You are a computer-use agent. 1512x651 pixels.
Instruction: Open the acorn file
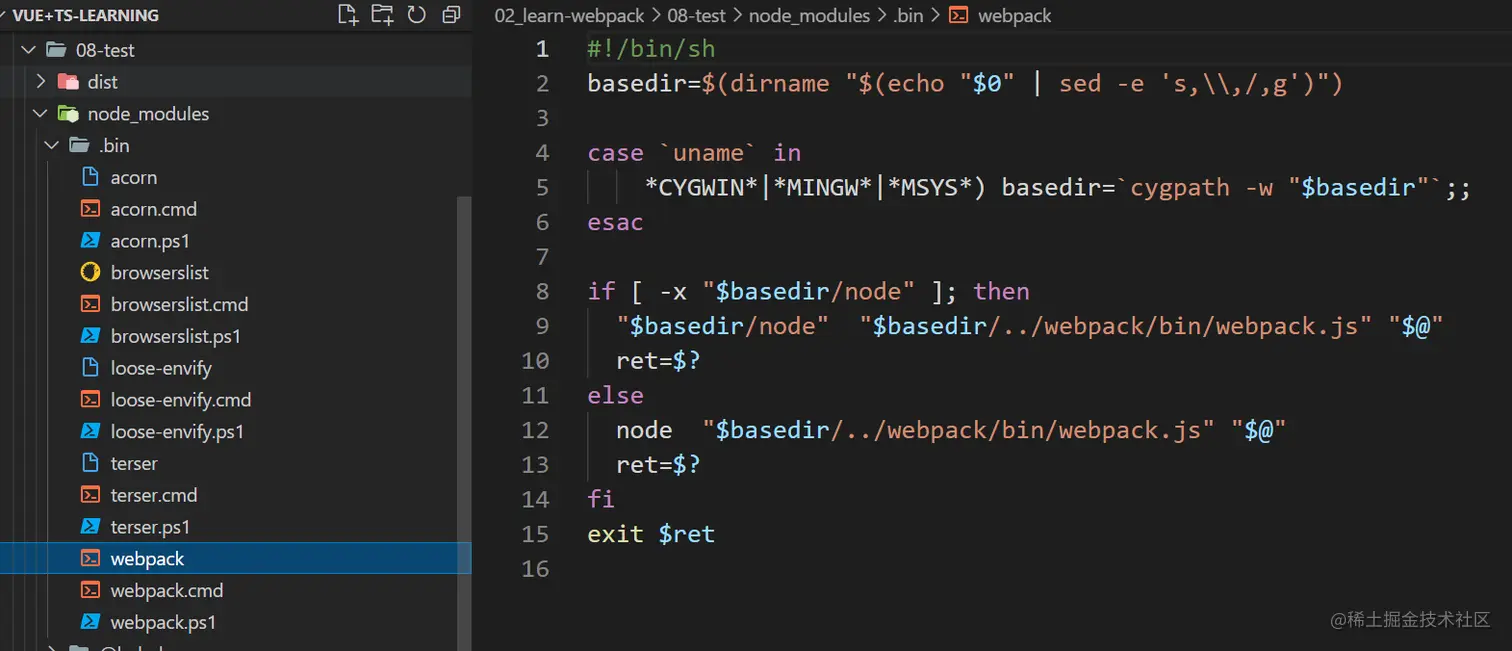click(x=134, y=178)
